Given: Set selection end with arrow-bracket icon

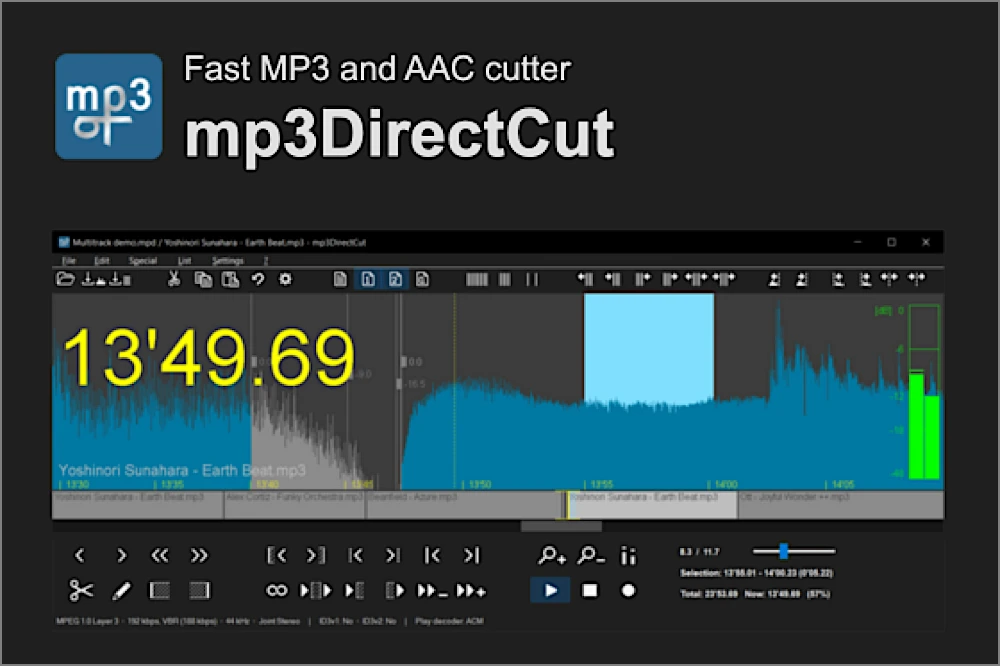Looking at the screenshot, I should coord(315,556).
